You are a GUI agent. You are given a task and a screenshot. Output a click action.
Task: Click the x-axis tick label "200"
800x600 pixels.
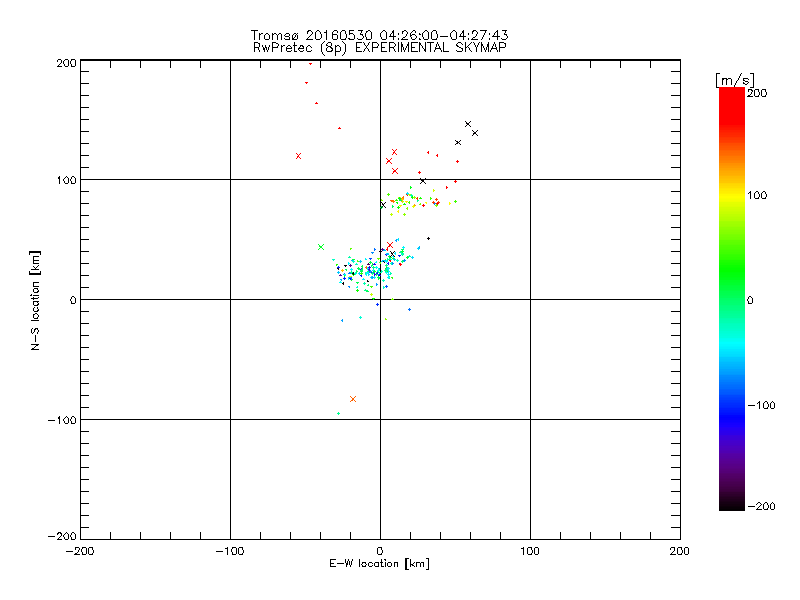[680, 551]
